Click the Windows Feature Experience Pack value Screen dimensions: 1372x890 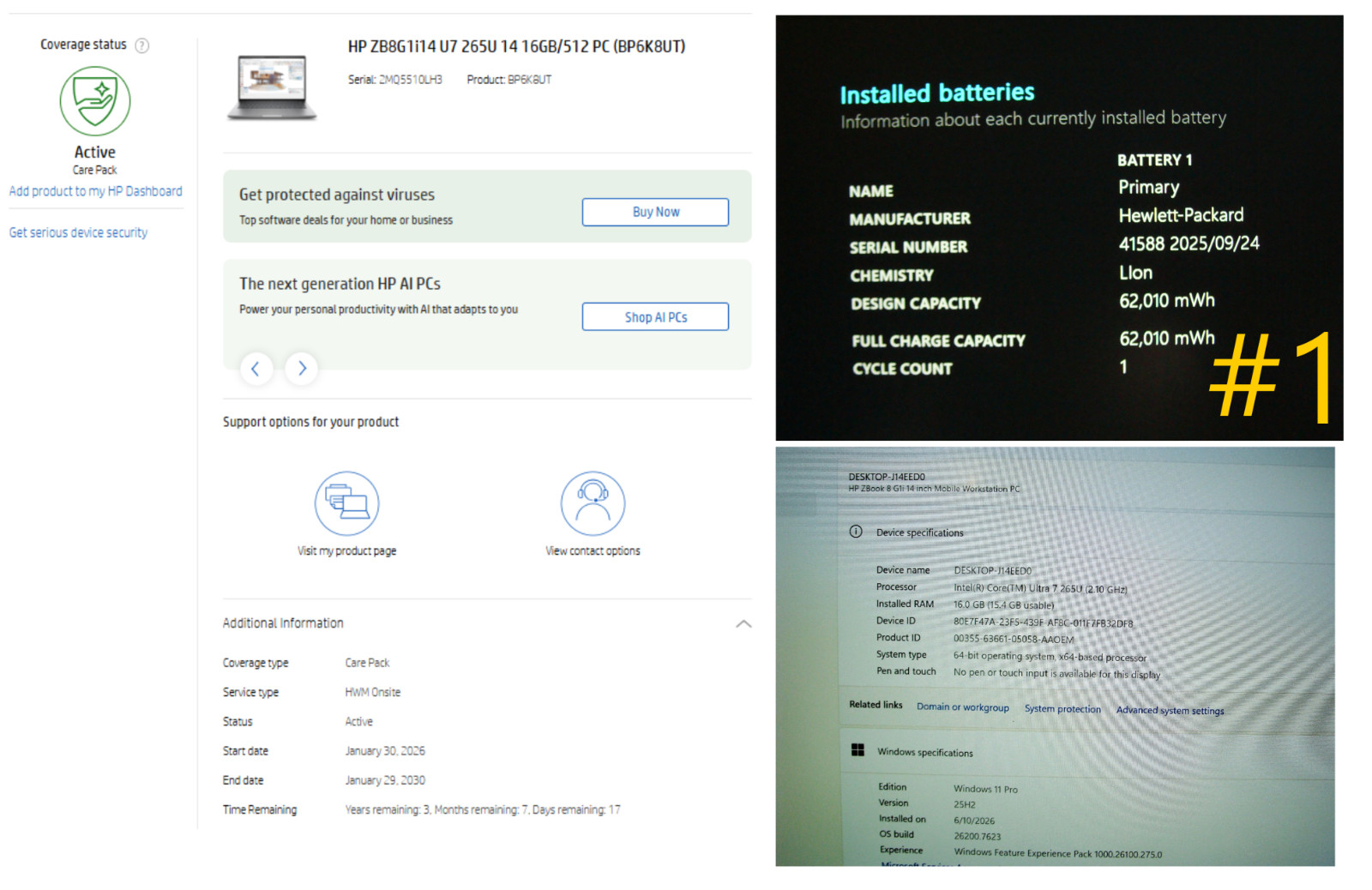tap(1058, 853)
